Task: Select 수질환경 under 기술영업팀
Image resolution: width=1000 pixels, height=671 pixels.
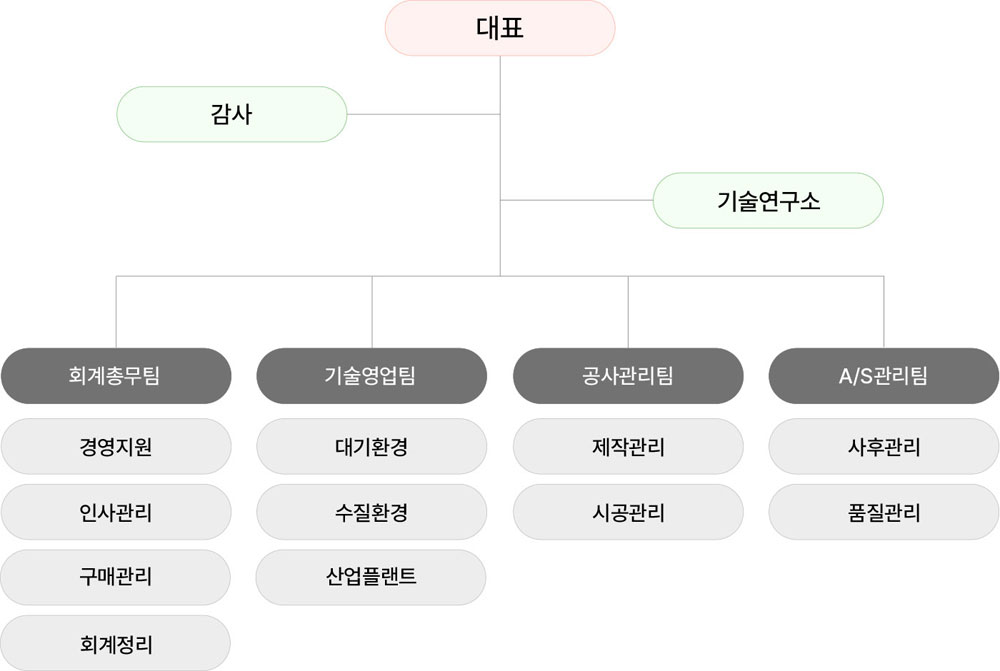Action: (371, 512)
